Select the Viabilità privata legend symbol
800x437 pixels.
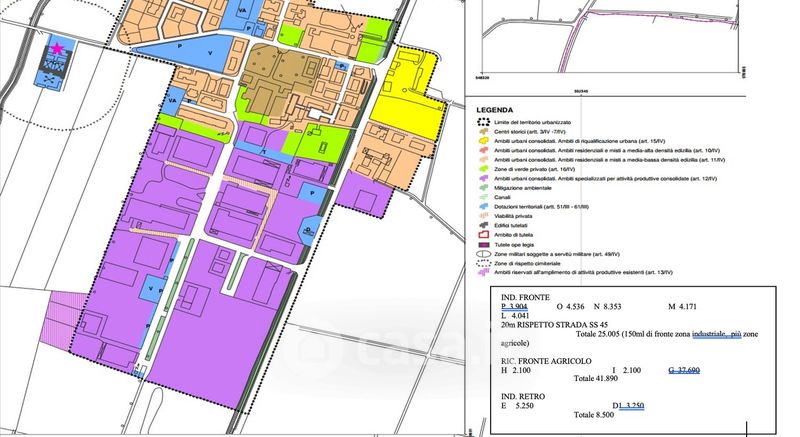point(482,216)
